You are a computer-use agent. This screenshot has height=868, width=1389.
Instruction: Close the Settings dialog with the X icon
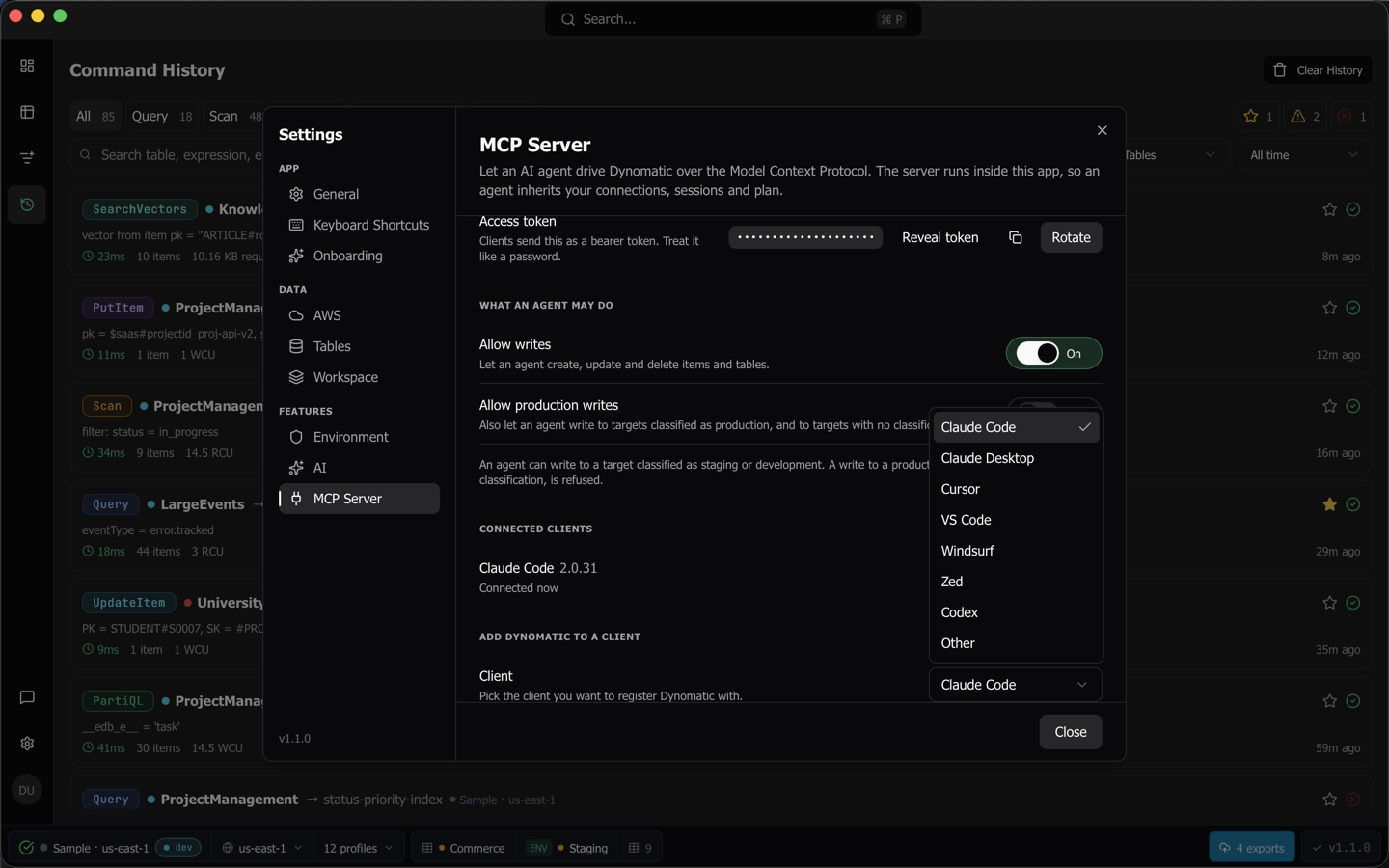tap(1102, 130)
